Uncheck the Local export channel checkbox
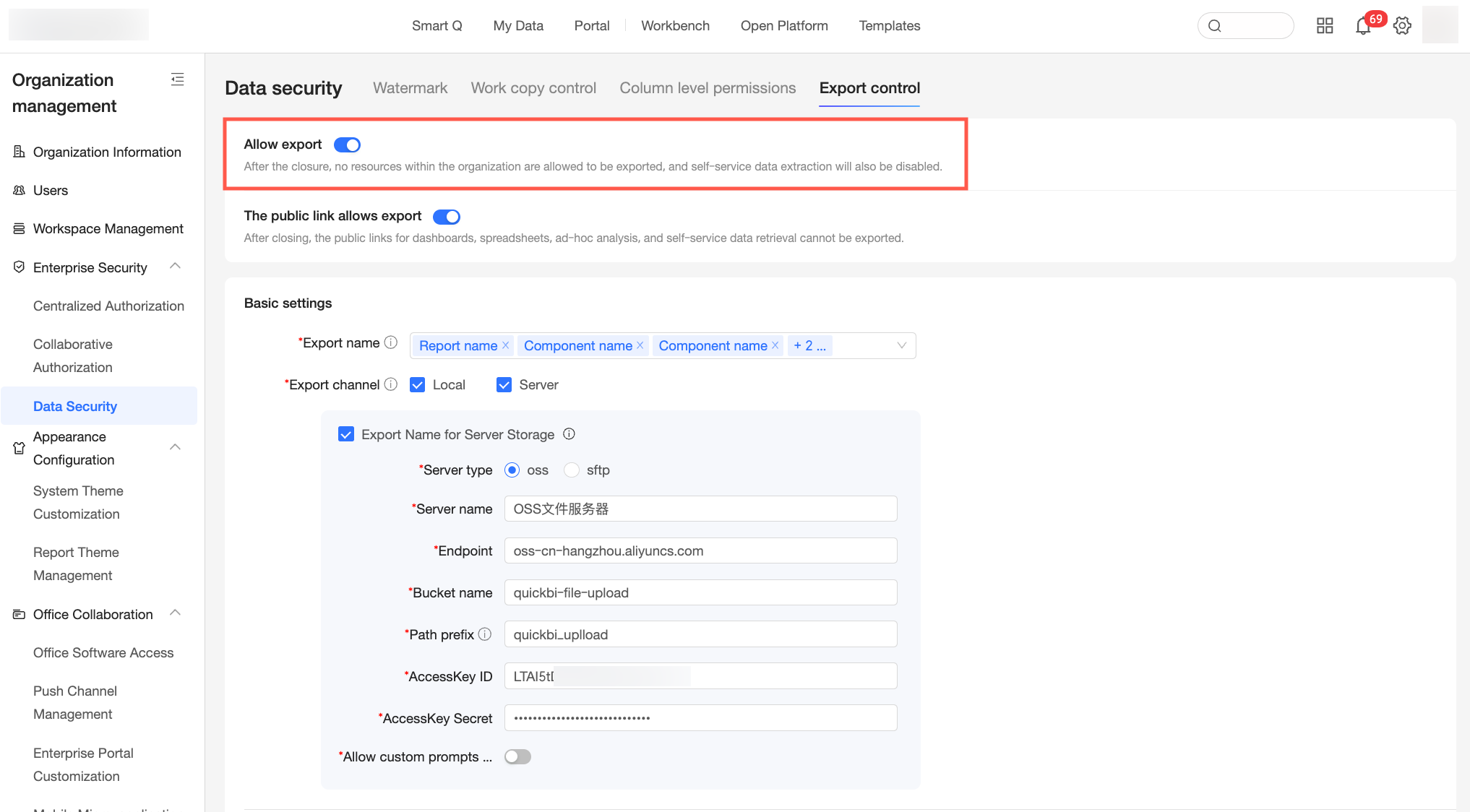Screen dimensions: 1470x812 coord(417,385)
